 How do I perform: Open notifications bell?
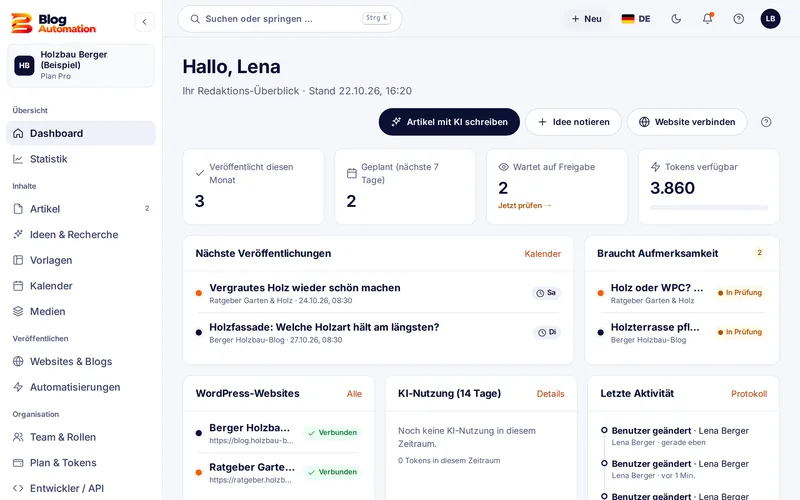tap(707, 19)
